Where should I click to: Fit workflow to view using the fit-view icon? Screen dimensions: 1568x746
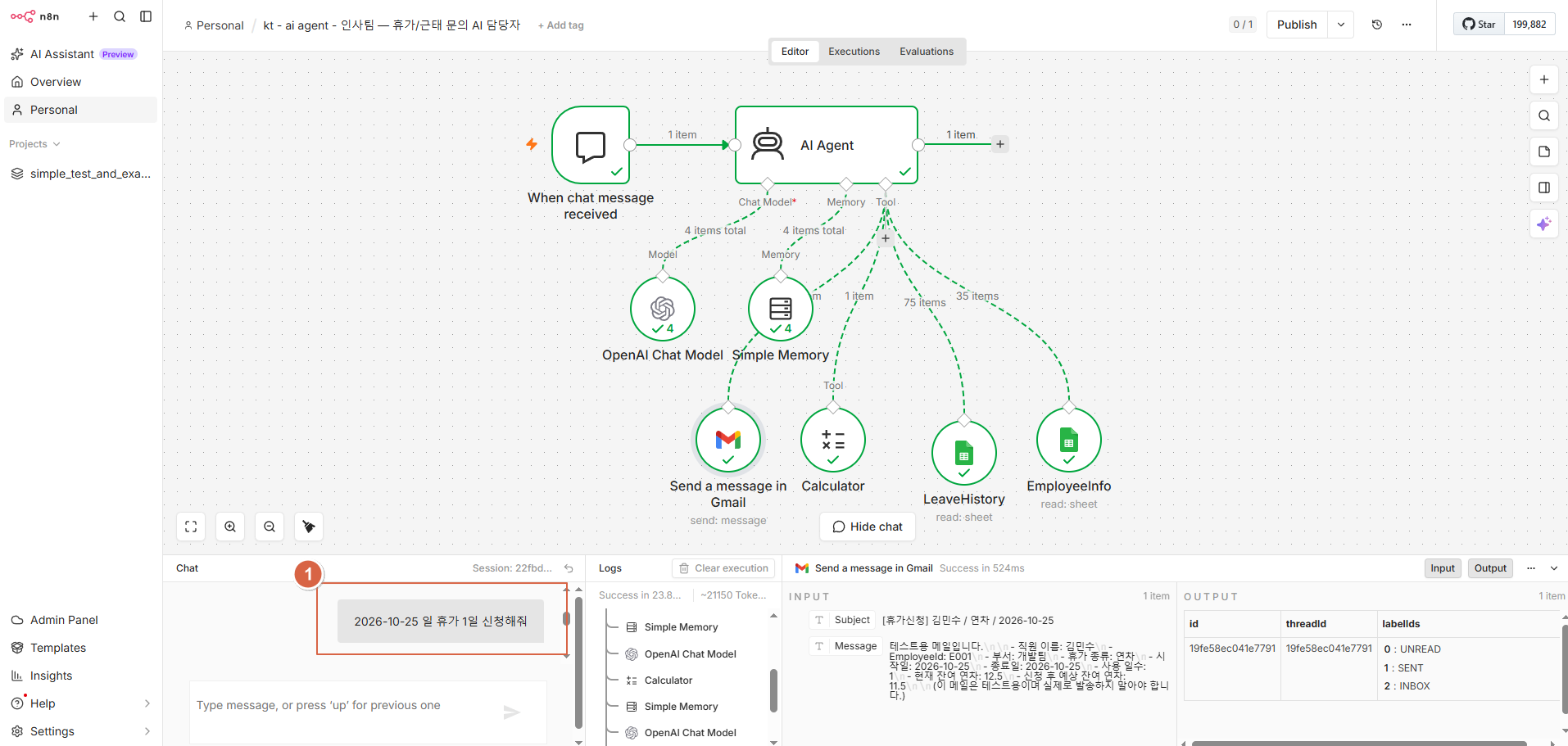click(x=191, y=527)
